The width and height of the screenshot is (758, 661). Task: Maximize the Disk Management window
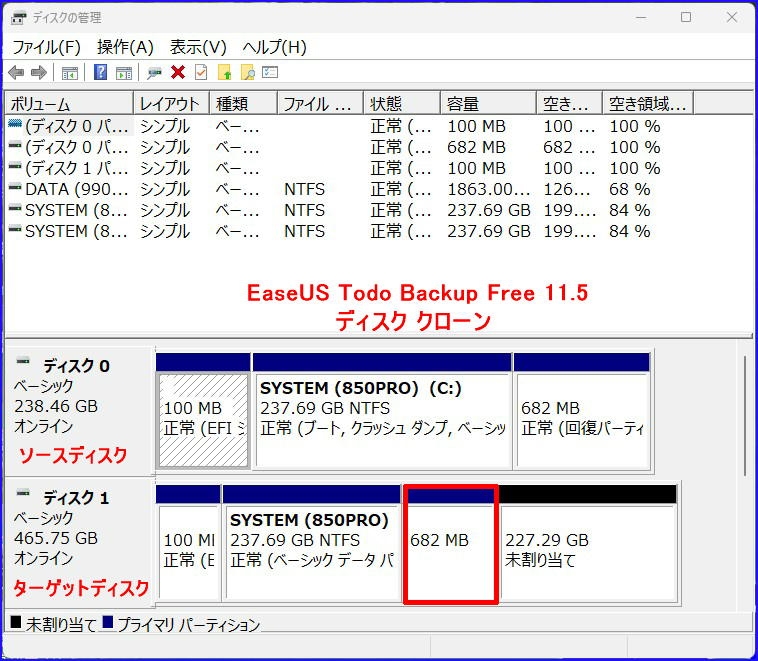[686, 17]
